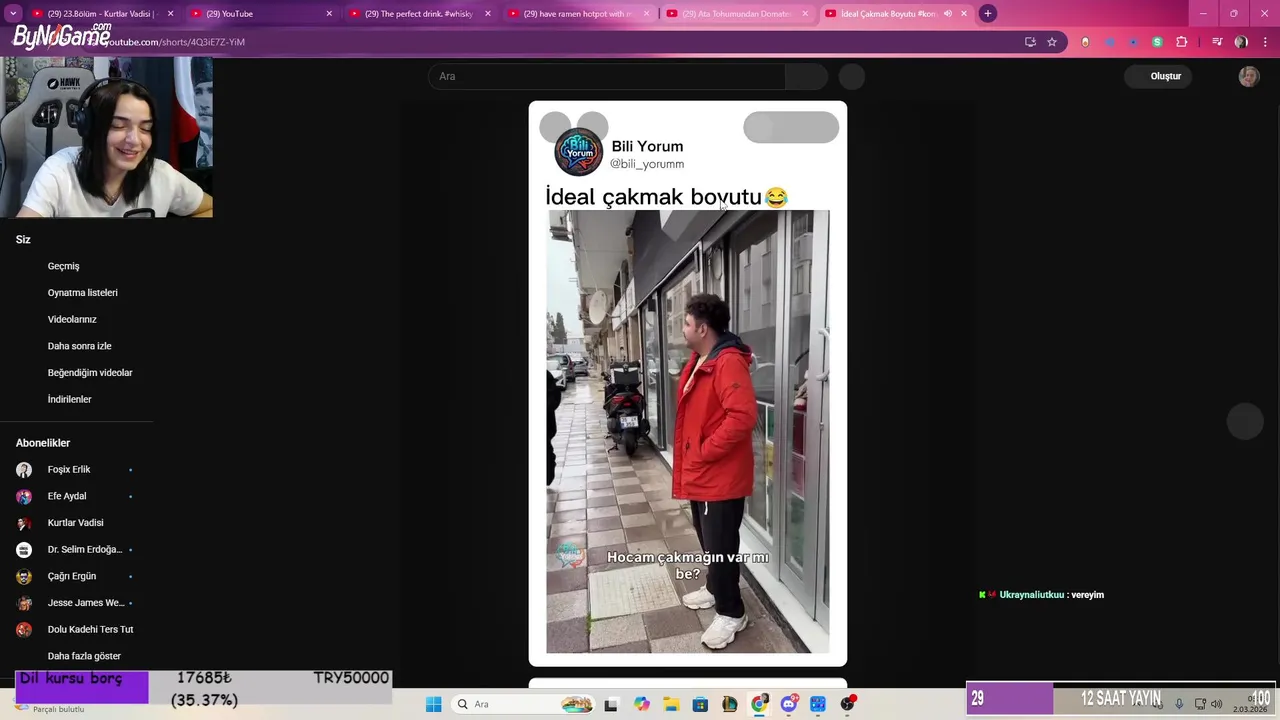The width and height of the screenshot is (1280, 720).
Task: Open File Explorer from the taskbar
Action: [x=671, y=704]
